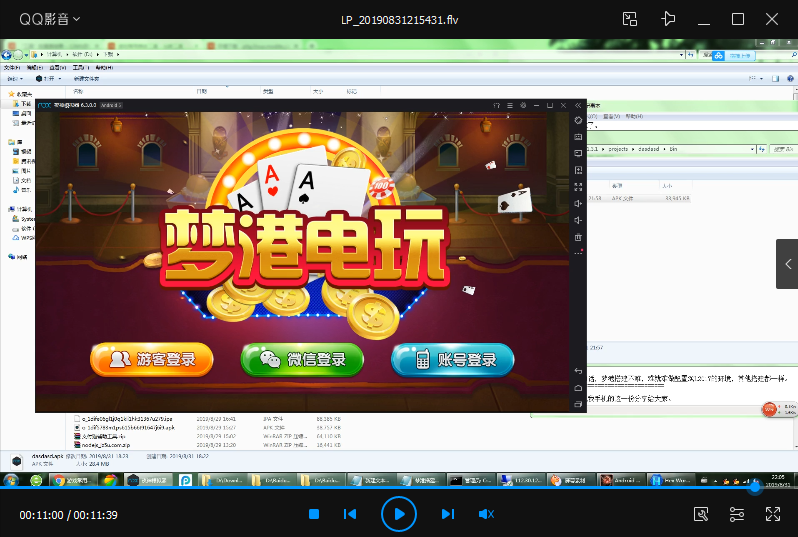Skip to the next video
The image size is (798, 537).
[448, 514]
